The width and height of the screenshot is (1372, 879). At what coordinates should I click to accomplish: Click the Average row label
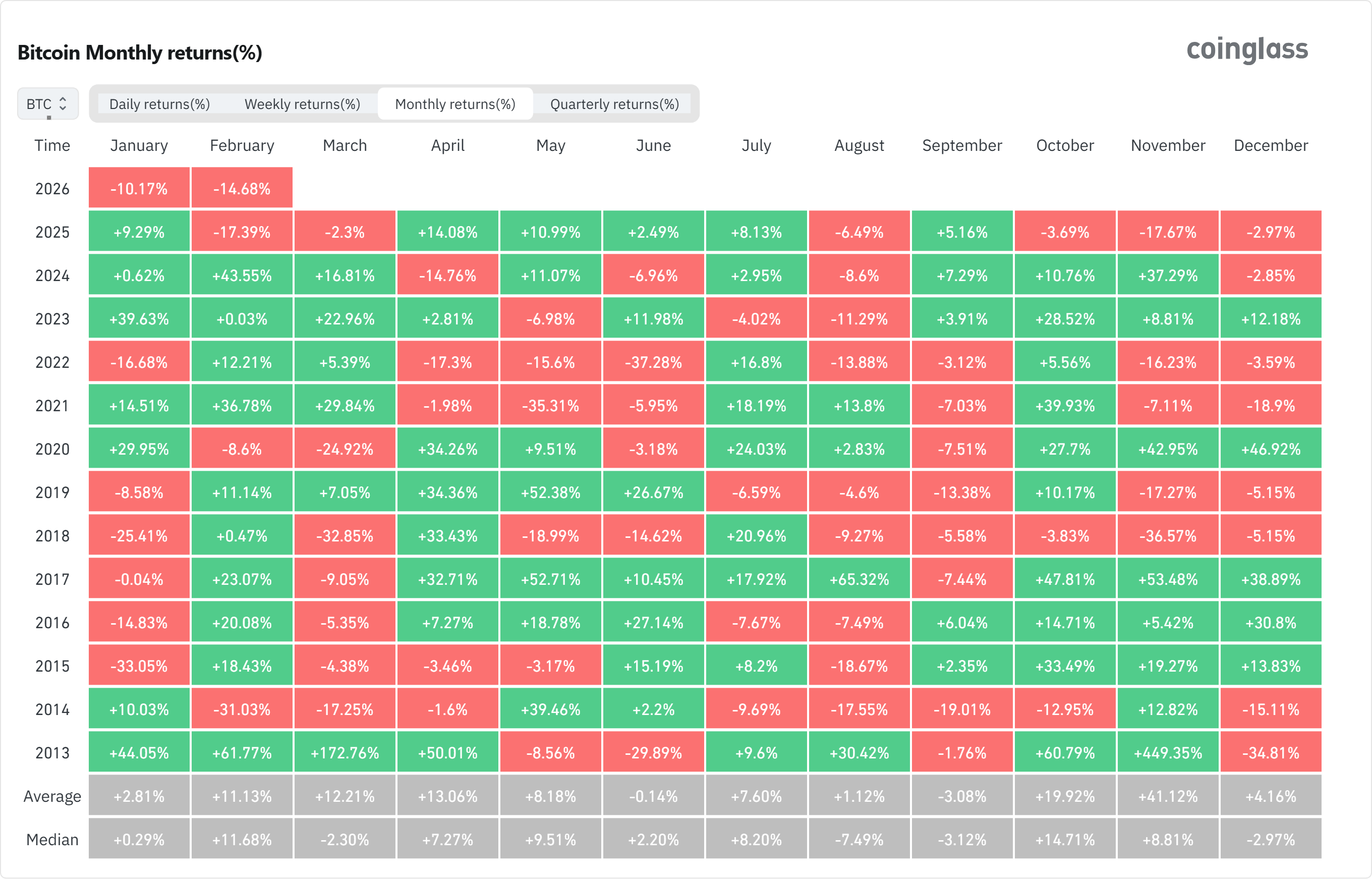point(52,796)
